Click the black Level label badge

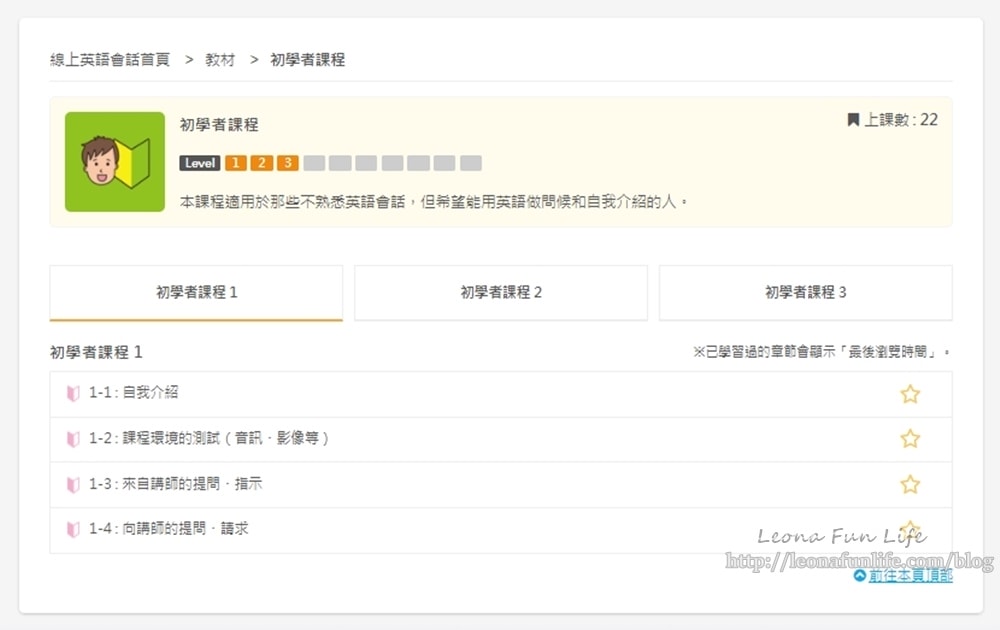(200, 163)
